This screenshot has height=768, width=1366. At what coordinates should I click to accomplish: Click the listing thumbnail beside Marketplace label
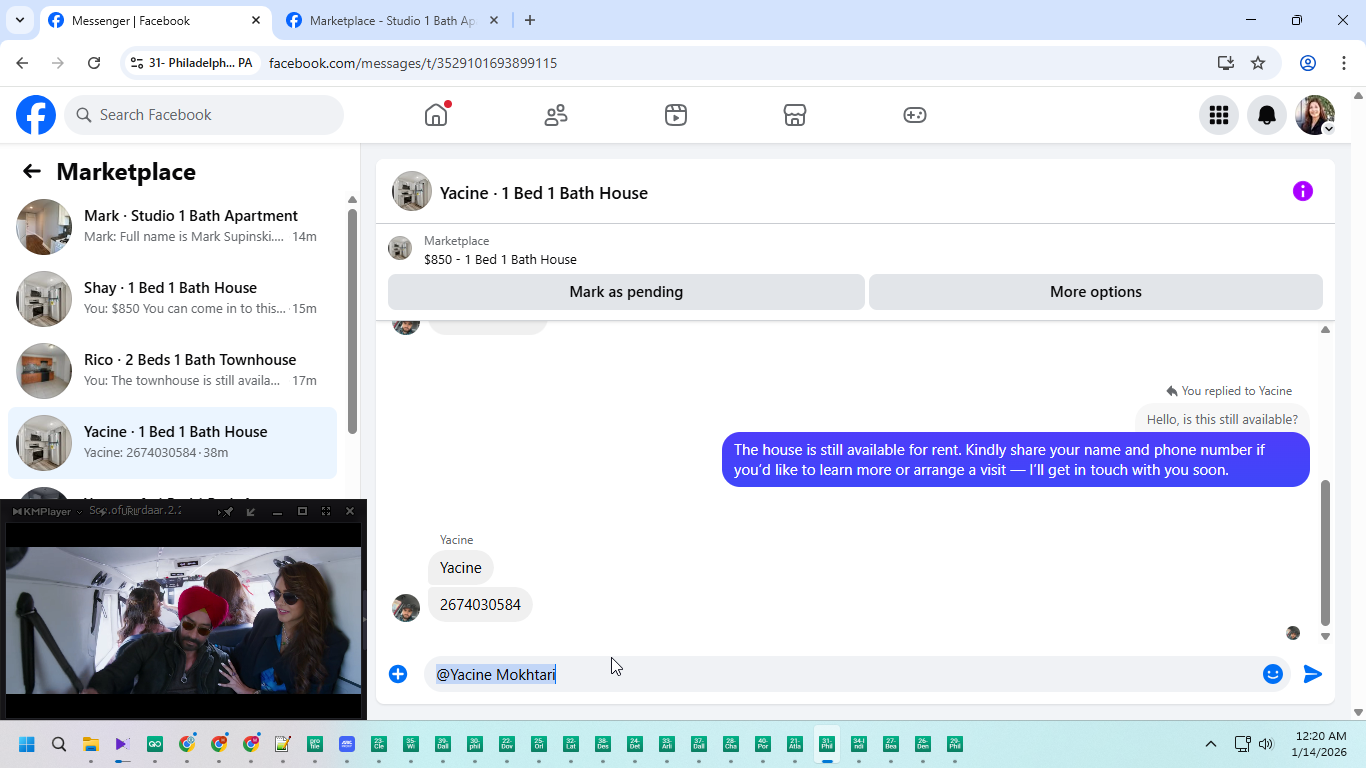coord(400,248)
